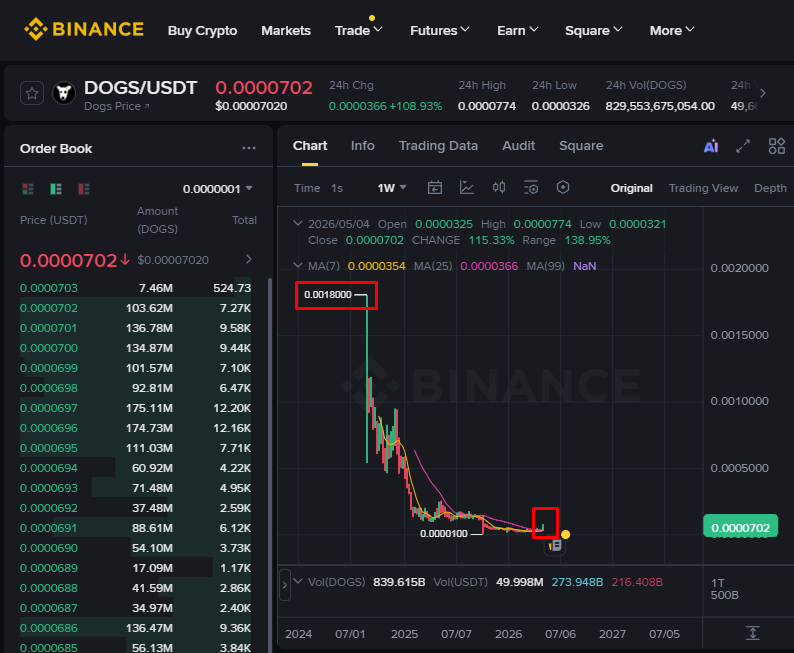The width and height of the screenshot is (794, 653).
Task: Select order price 0.0000694
Action: tap(49, 468)
